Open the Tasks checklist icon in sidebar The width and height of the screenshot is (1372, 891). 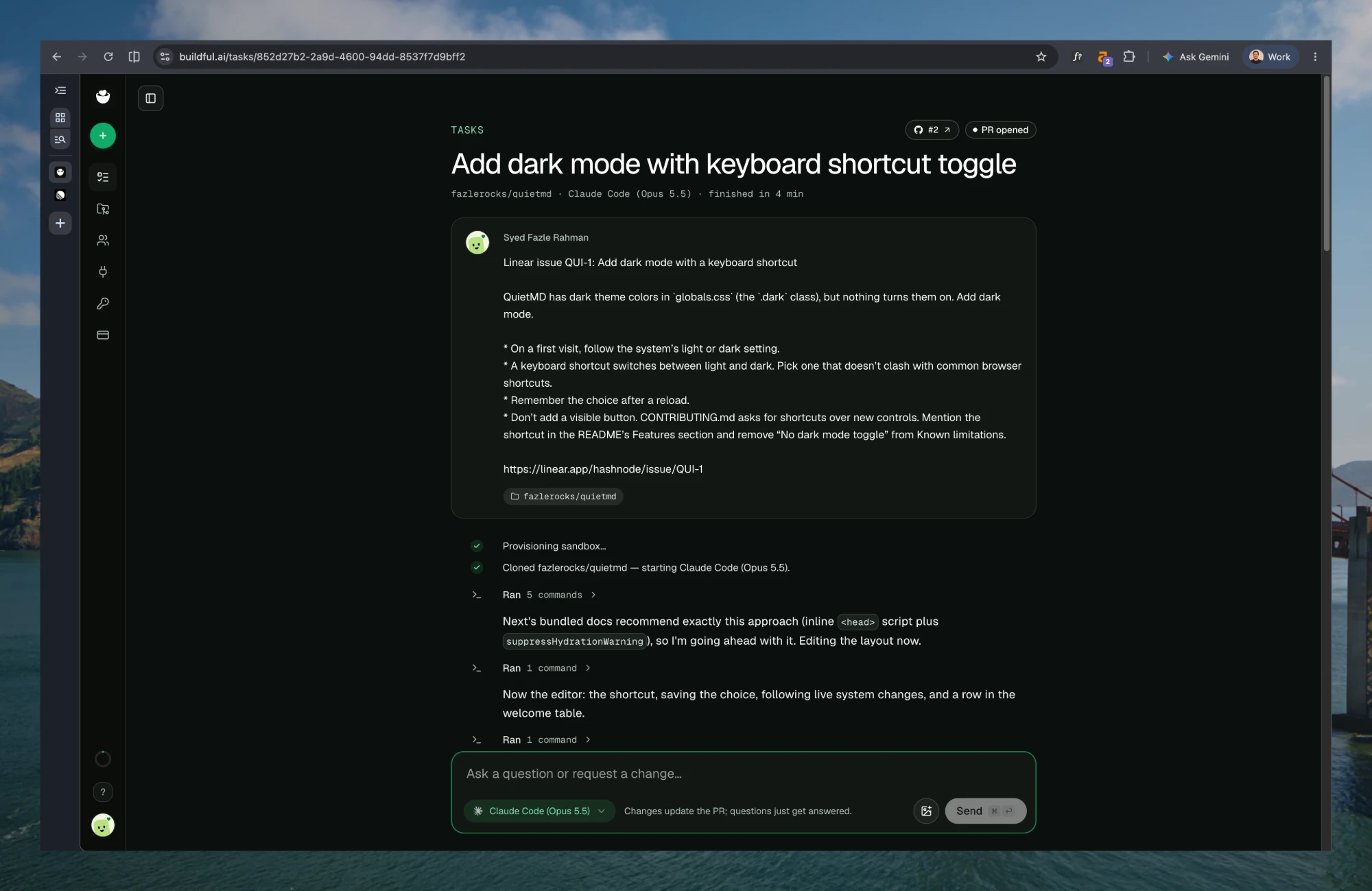[x=103, y=177]
